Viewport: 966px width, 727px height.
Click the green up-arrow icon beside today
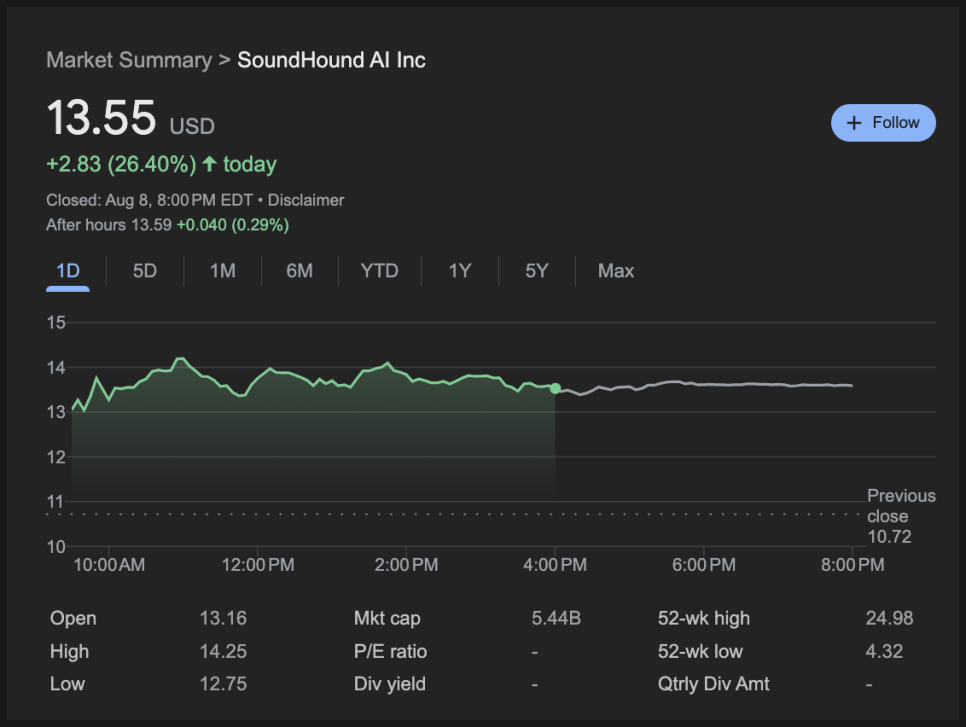click(x=209, y=164)
